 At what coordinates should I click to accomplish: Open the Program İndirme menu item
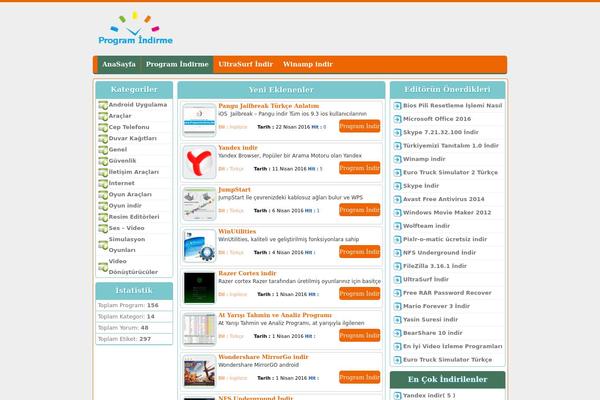[x=177, y=64]
